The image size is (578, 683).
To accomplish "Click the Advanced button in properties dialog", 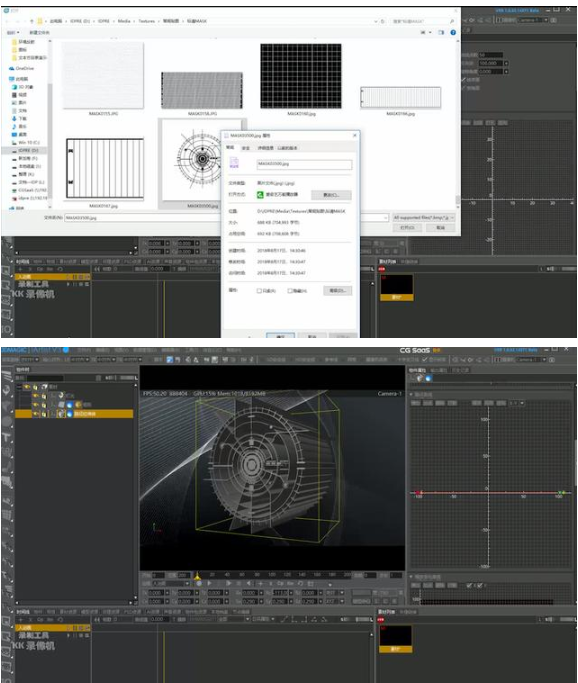I will pyautogui.click(x=338, y=291).
